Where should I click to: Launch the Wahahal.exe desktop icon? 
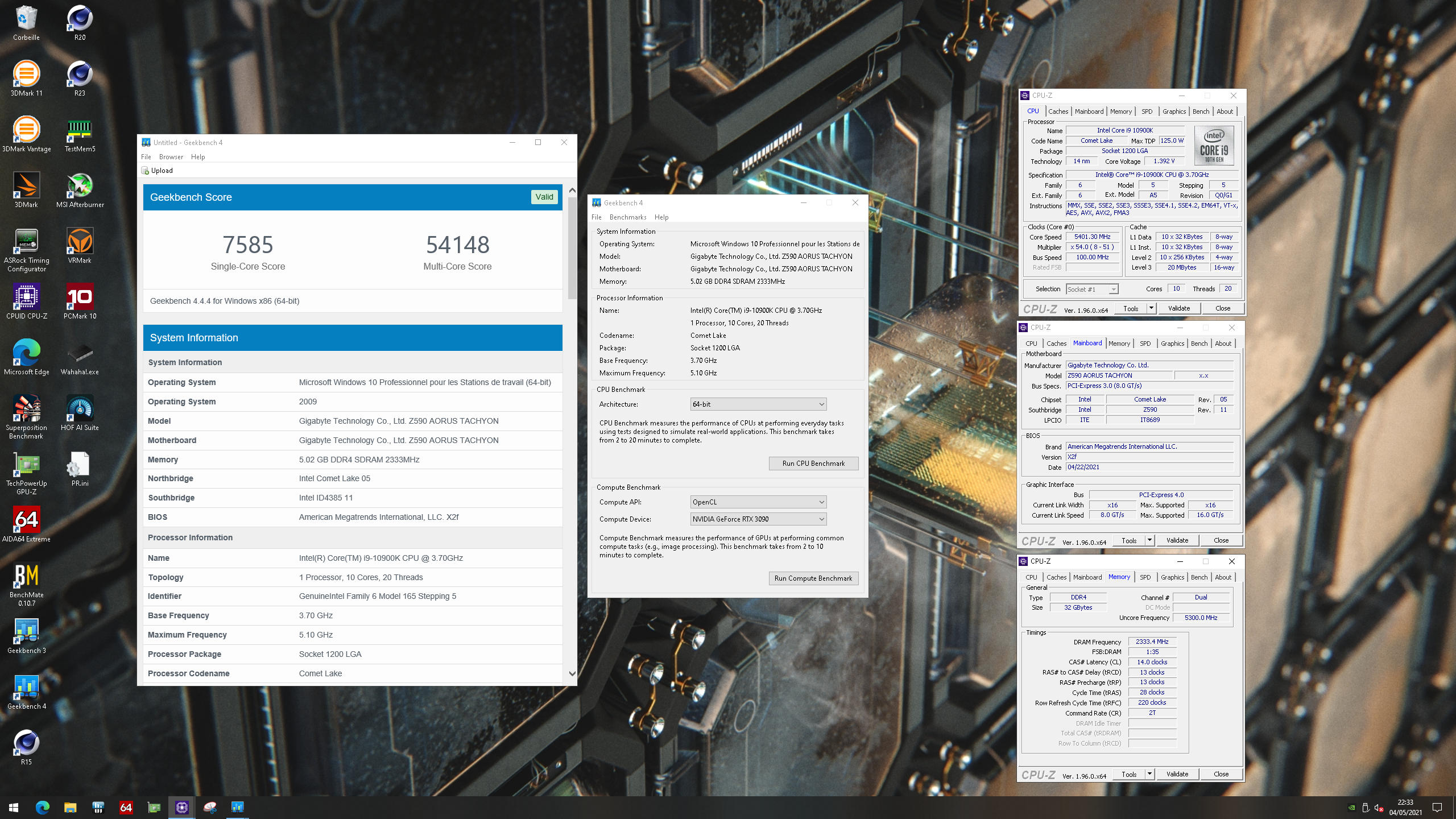pyautogui.click(x=80, y=357)
